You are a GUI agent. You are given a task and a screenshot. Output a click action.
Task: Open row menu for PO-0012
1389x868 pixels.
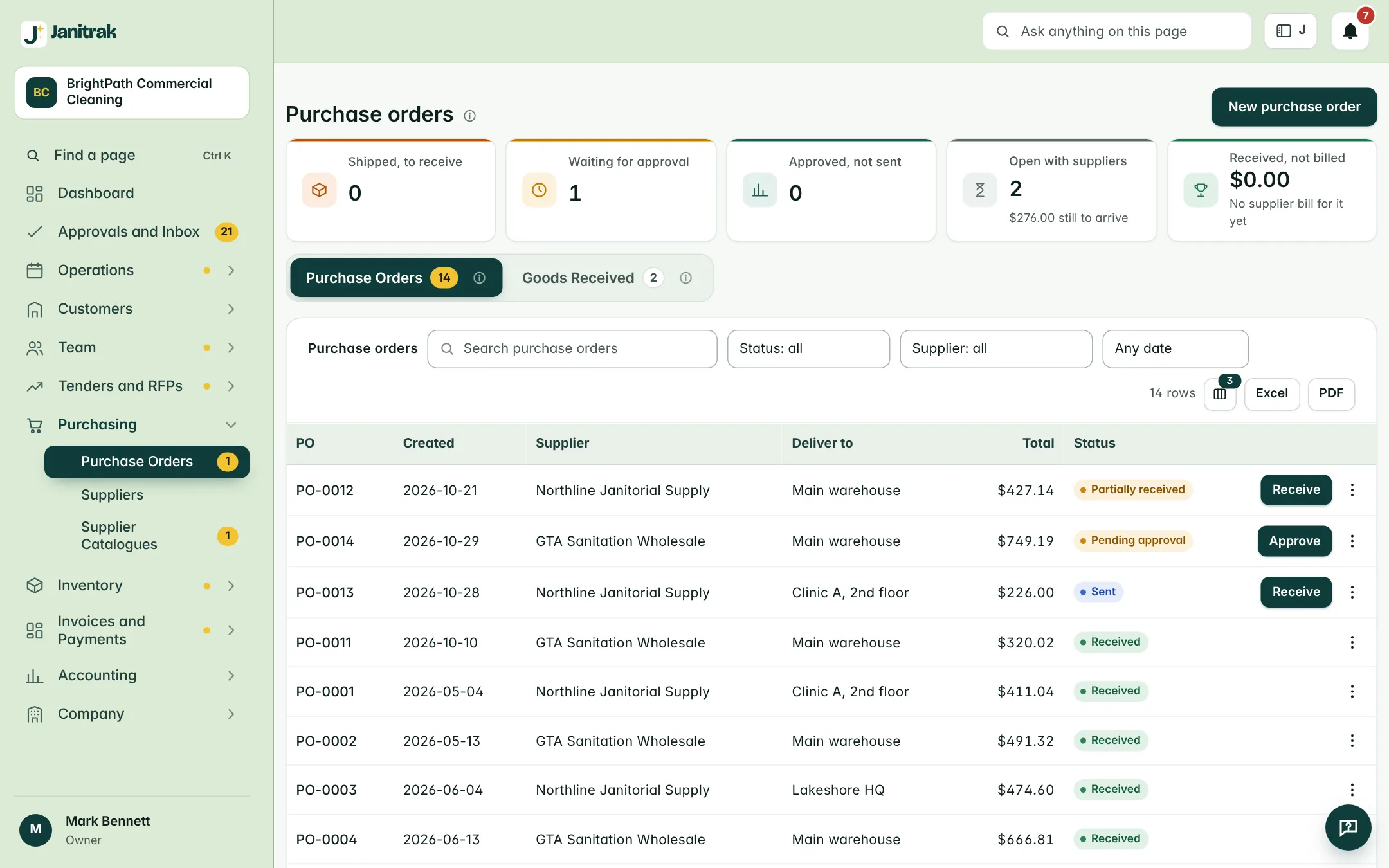[x=1352, y=490]
